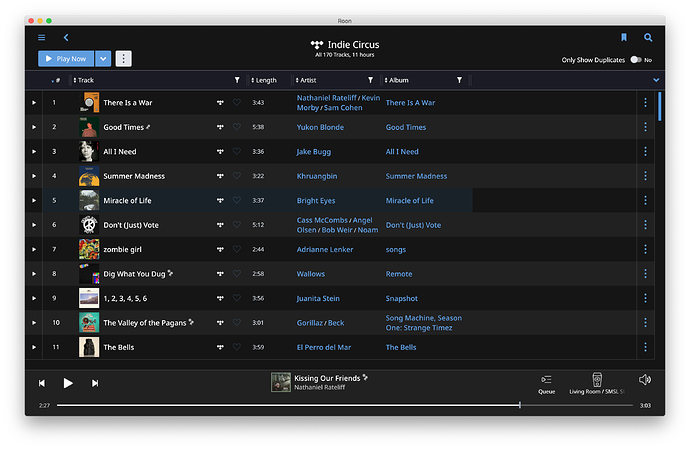Click TIDAL icon on Don't (Just) Vote row
Viewport: 690px width, 449px height.
tap(220, 225)
